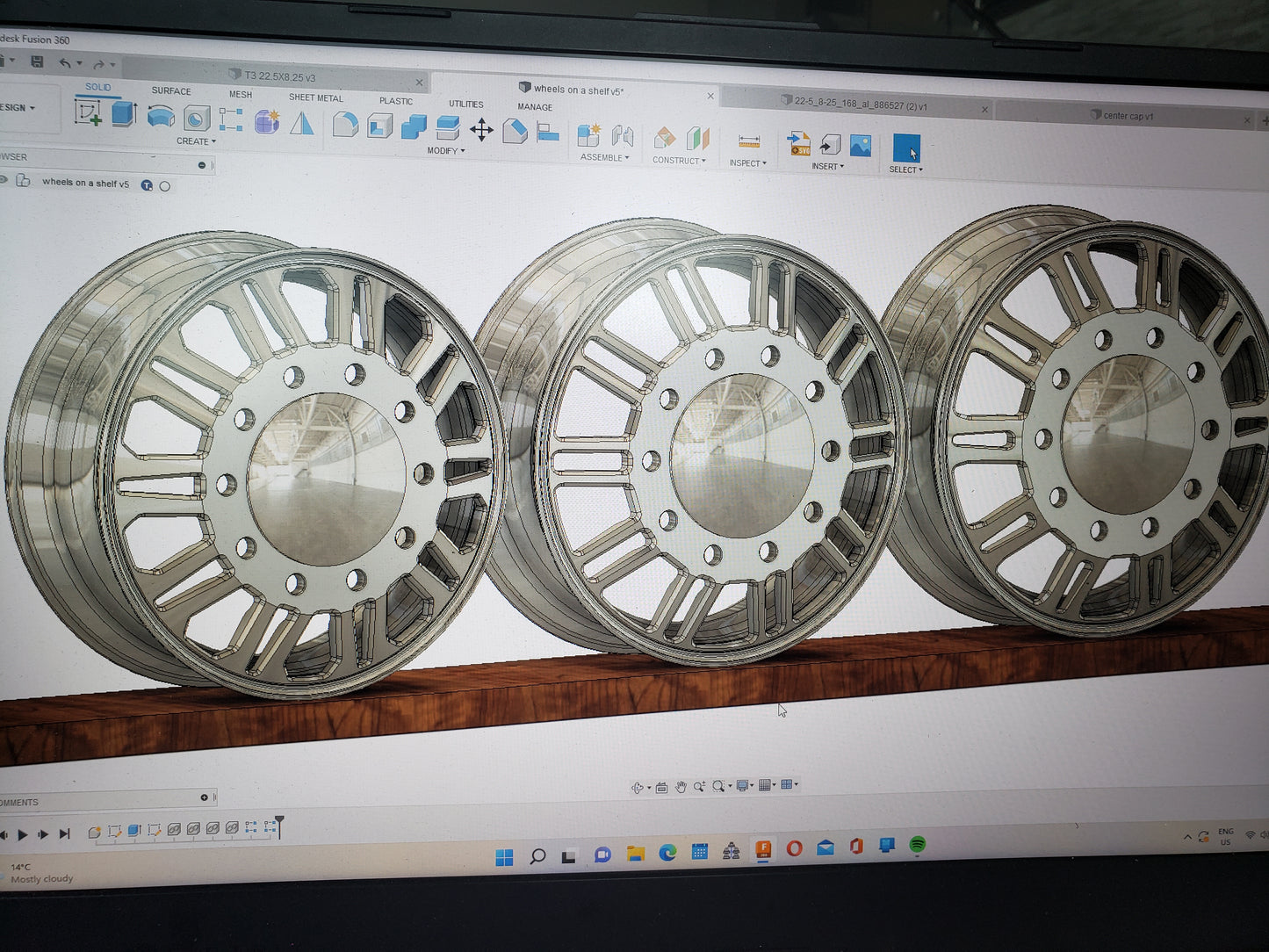Screen dimensions: 1269x952
Task: Open taskbar Search
Action: pyautogui.click(x=537, y=856)
